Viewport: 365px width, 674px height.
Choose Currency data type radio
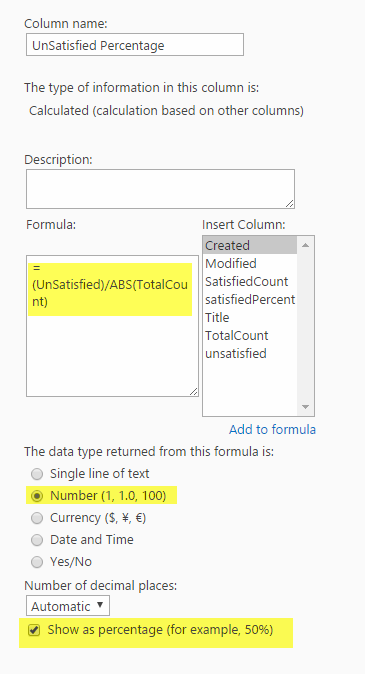click(x=37, y=518)
